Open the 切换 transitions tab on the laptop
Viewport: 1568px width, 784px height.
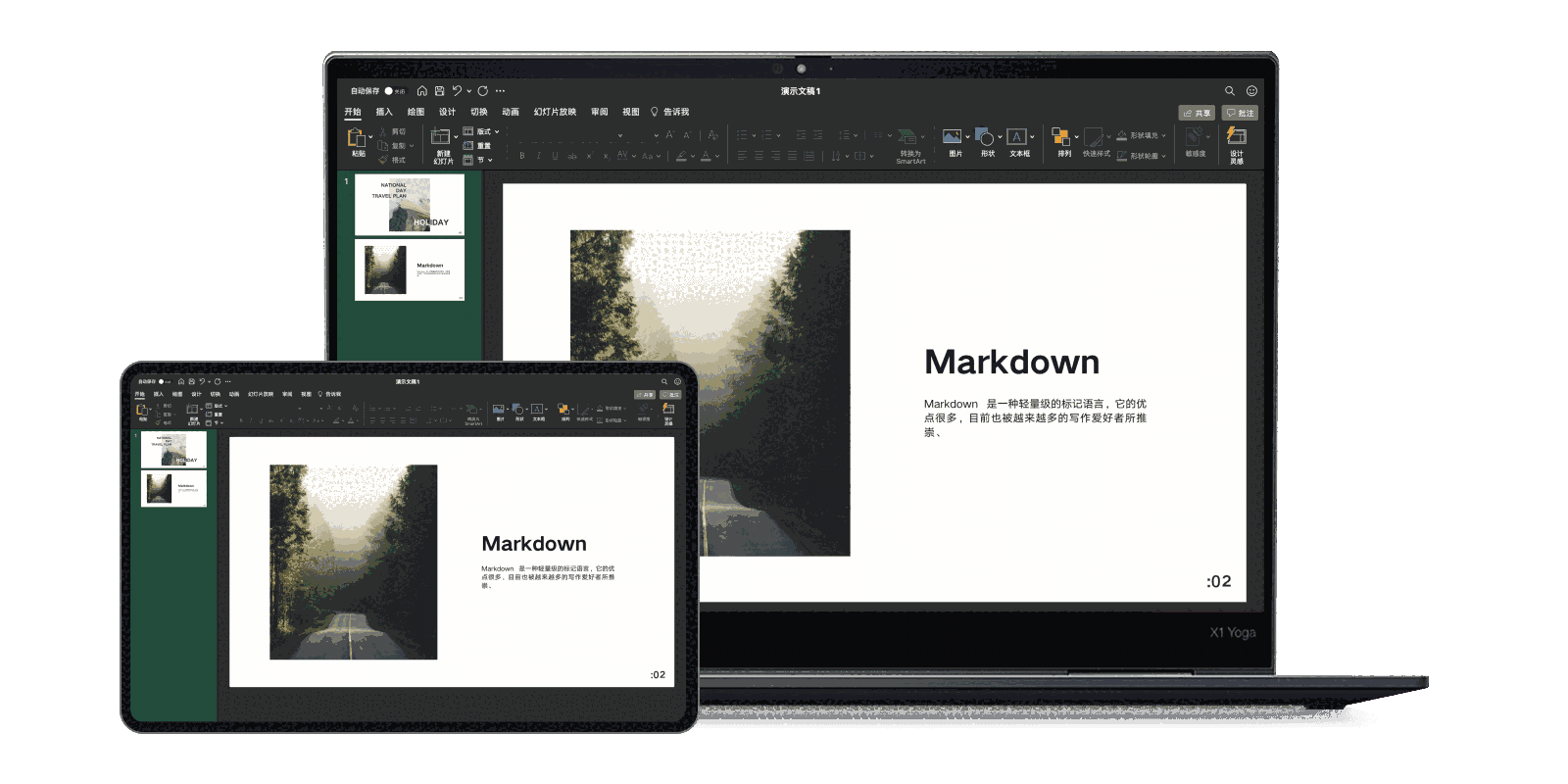click(478, 112)
